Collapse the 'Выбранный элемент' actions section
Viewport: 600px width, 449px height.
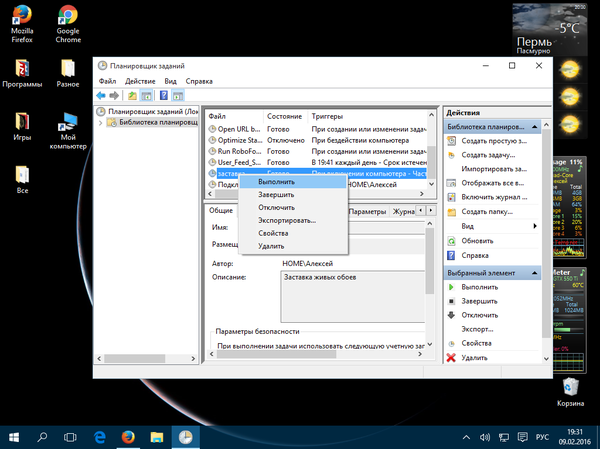(x=534, y=272)
